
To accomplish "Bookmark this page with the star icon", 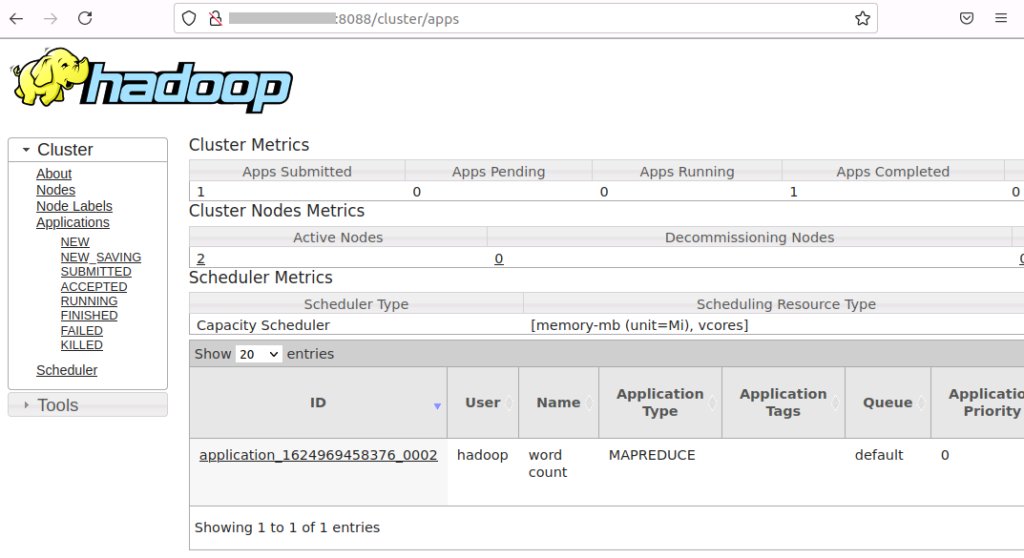I will [x=862, y=18].
